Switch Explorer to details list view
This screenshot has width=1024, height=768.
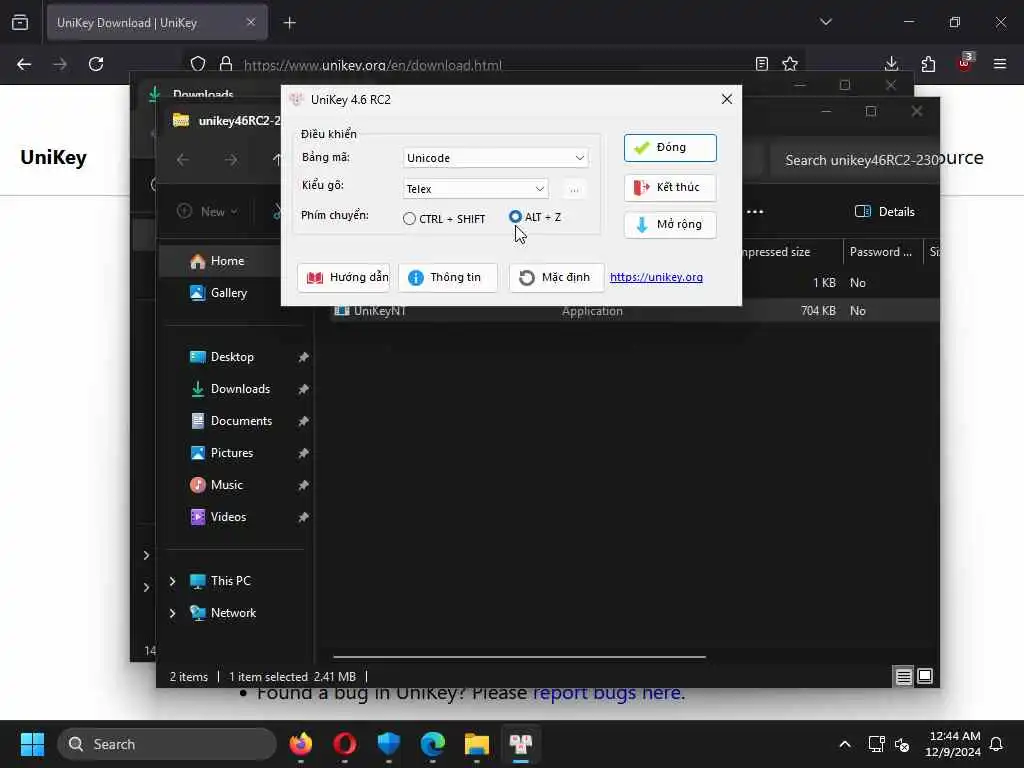[903, 677]
